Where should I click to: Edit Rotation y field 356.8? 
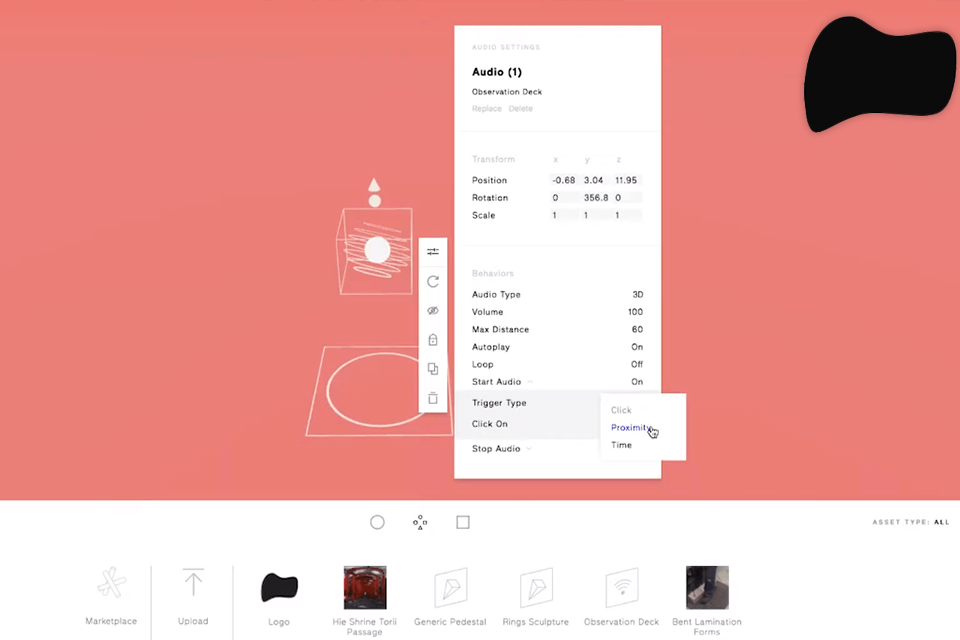click(596, 197)
